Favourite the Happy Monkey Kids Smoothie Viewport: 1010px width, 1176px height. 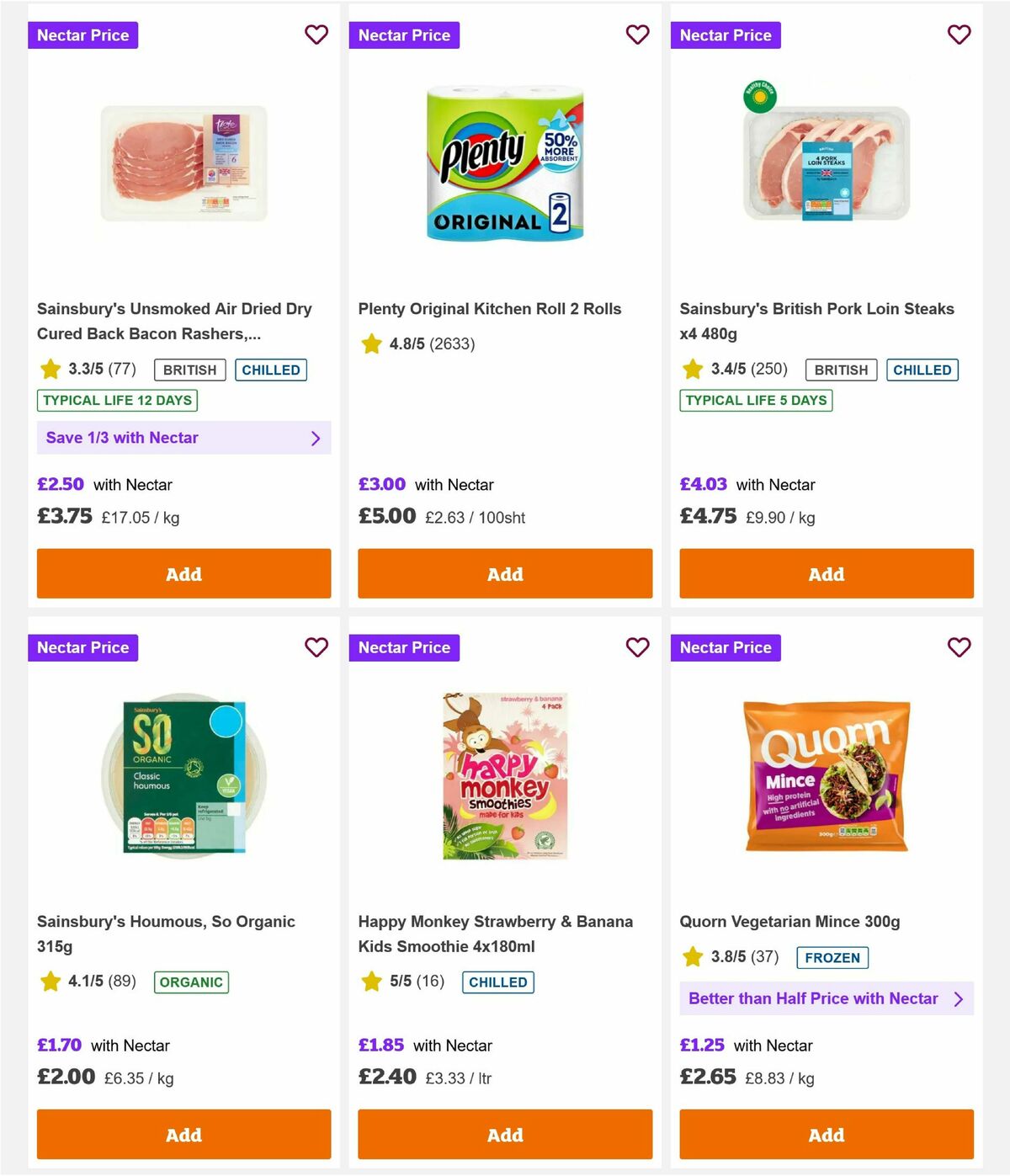pyautogui.click(x=637, y=647)
